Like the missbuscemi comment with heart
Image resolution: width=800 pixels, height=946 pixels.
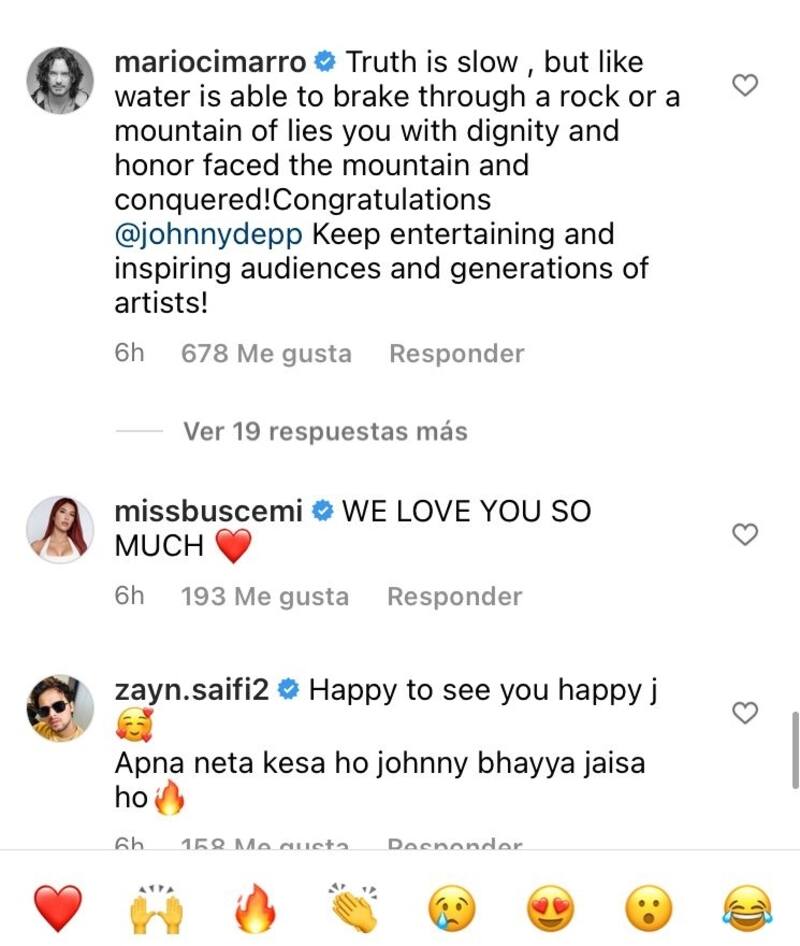coord(745,536)
